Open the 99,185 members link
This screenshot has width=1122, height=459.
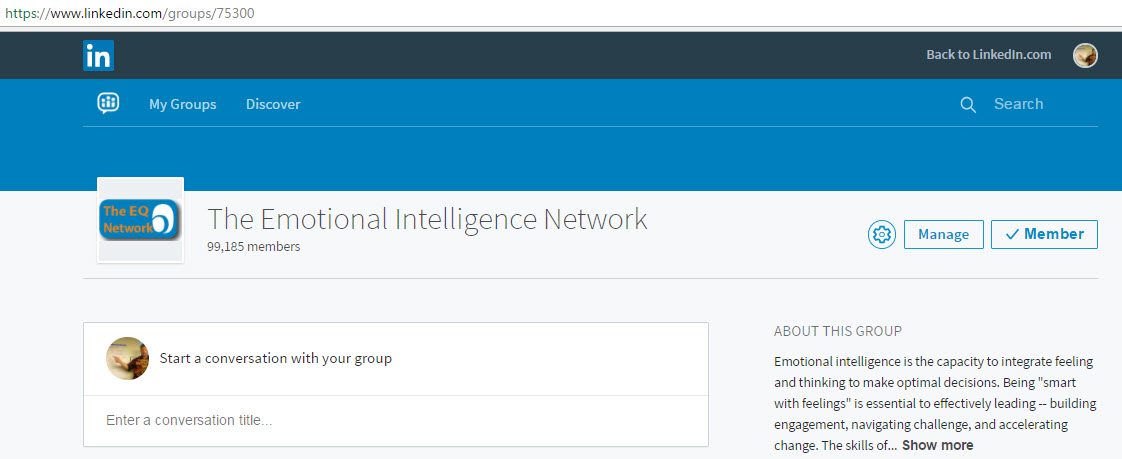click(x=253, y=246)
